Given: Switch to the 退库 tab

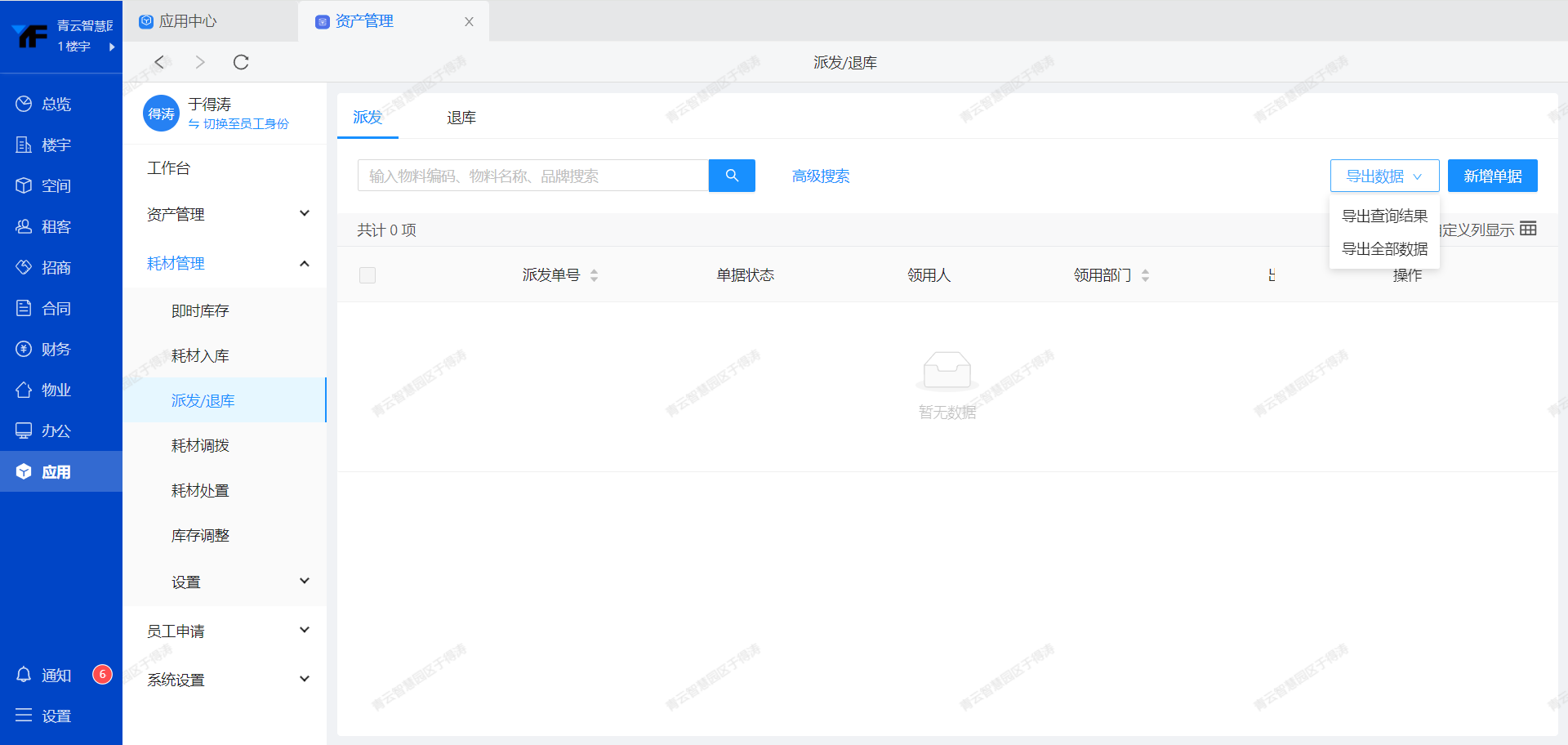Looking at the screenshot, I should (x=461, y=118).
